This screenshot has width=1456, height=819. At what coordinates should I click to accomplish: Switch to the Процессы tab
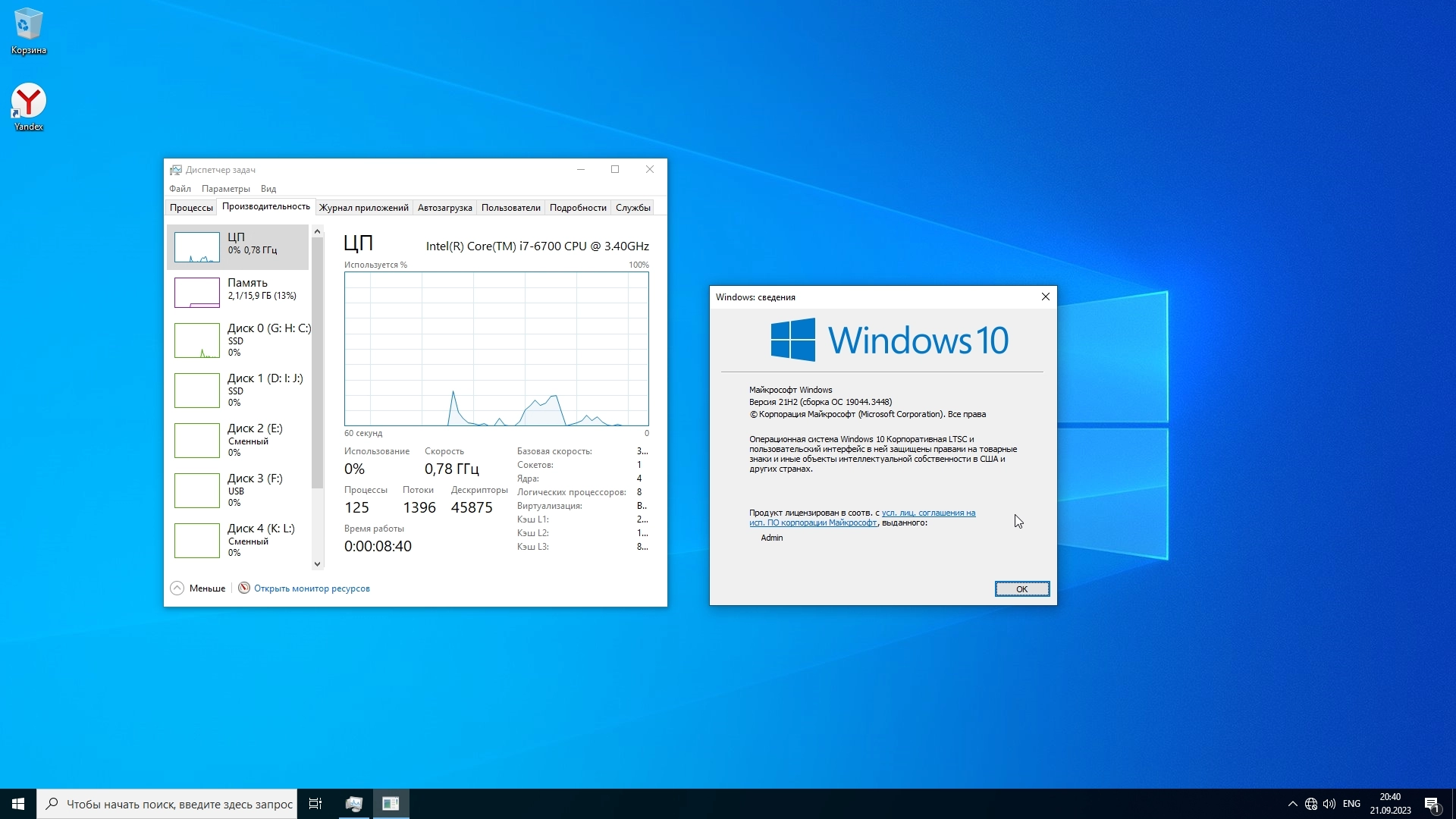[191, 208]
